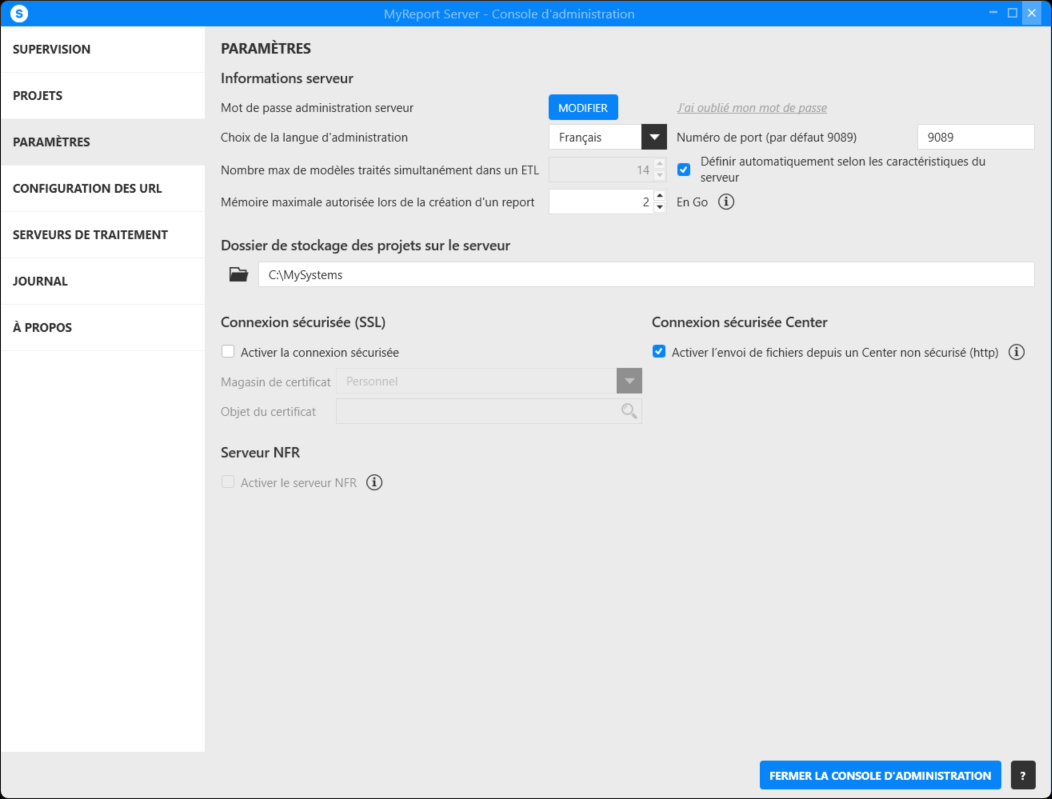Click the question mark help button
The image size is (1052, 799).
click(1022, 775)
